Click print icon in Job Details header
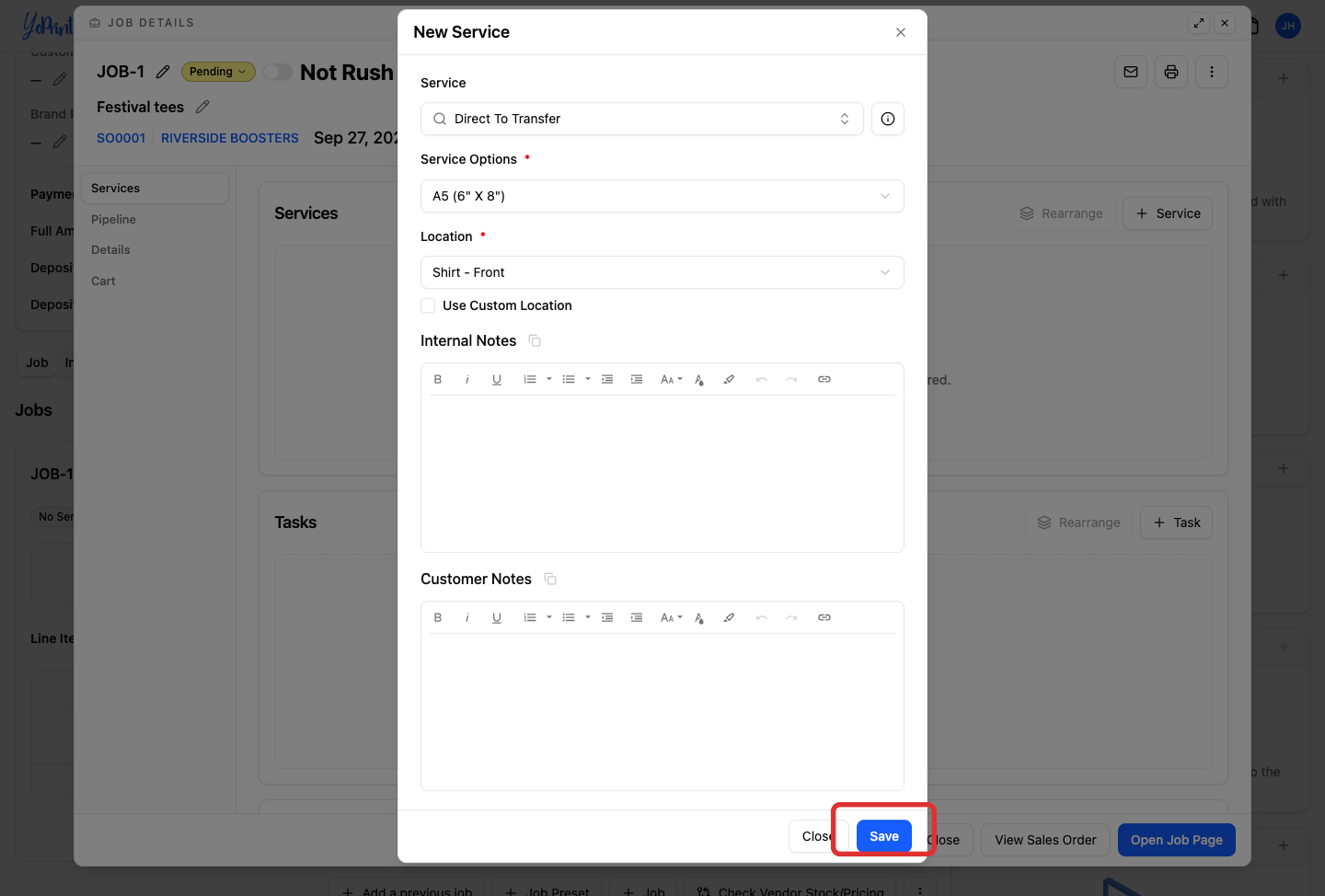1325x896 pixels. [1171, 72]
